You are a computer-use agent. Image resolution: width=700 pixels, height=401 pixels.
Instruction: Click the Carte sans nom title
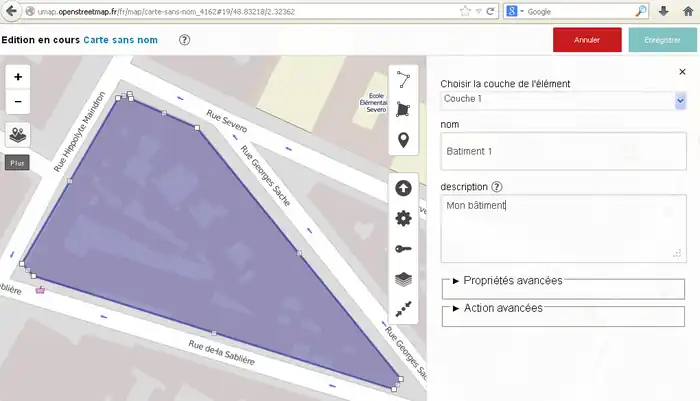click(x=123, y=40)
